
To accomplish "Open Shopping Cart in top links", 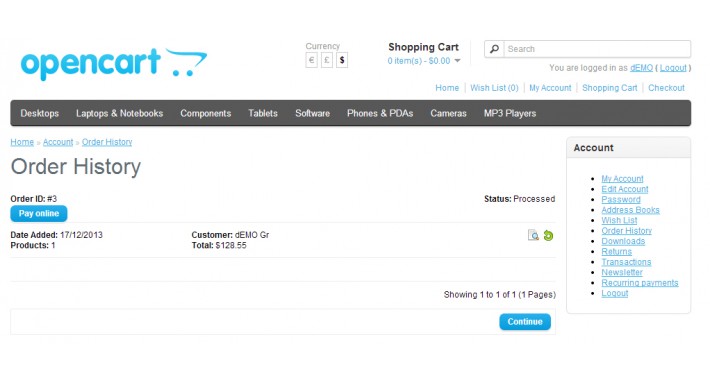I will (x=609, y=88).
